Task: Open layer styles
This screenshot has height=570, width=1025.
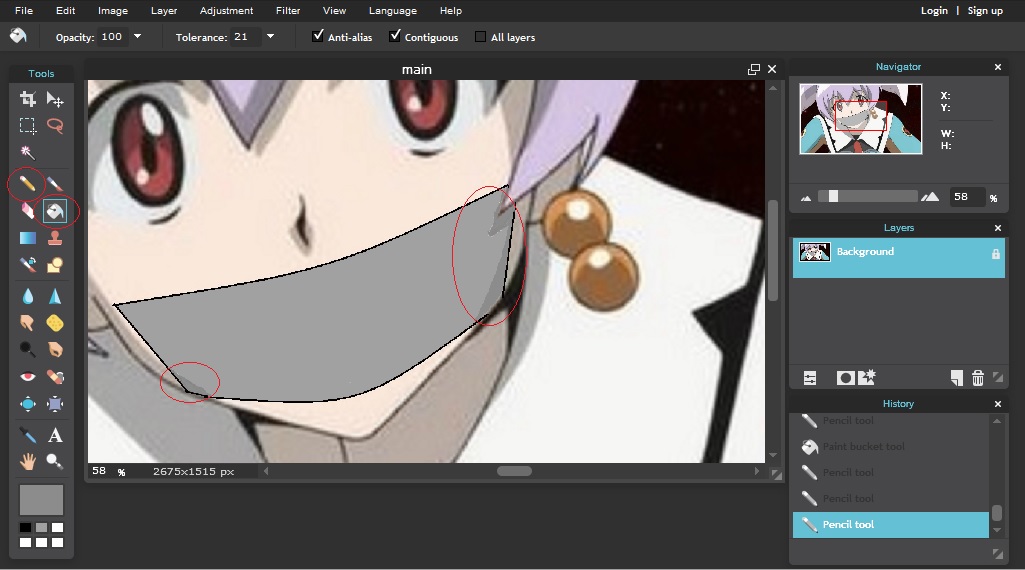Action: pyautogui.click(x=867, y=377)
